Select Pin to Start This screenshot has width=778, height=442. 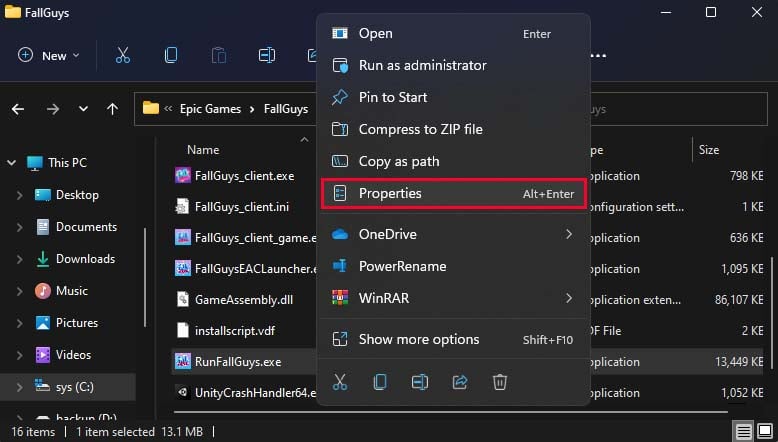[453, 97]
